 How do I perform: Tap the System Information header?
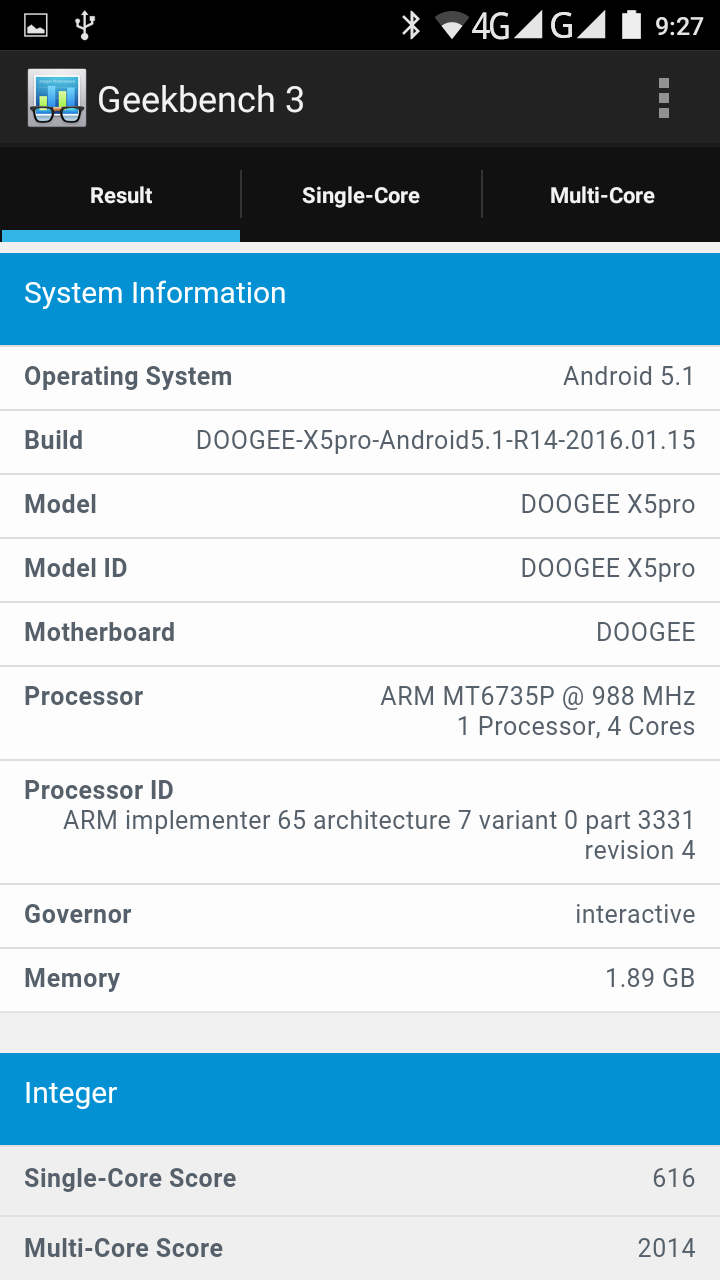pos(360,294)
